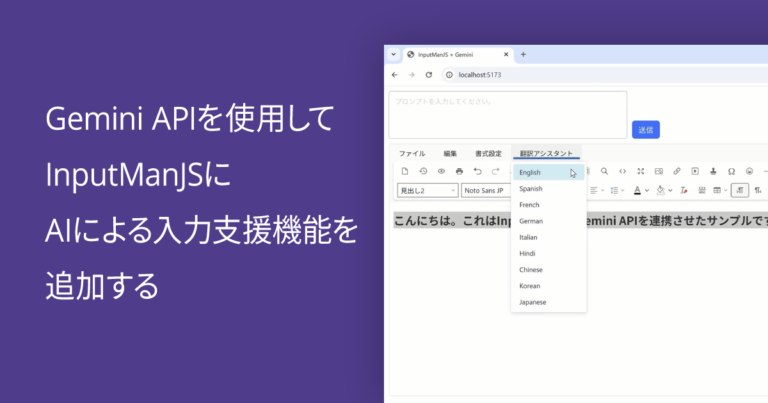Undo the last edit
This screenshot has height=403, width=768.
point(478,171)
